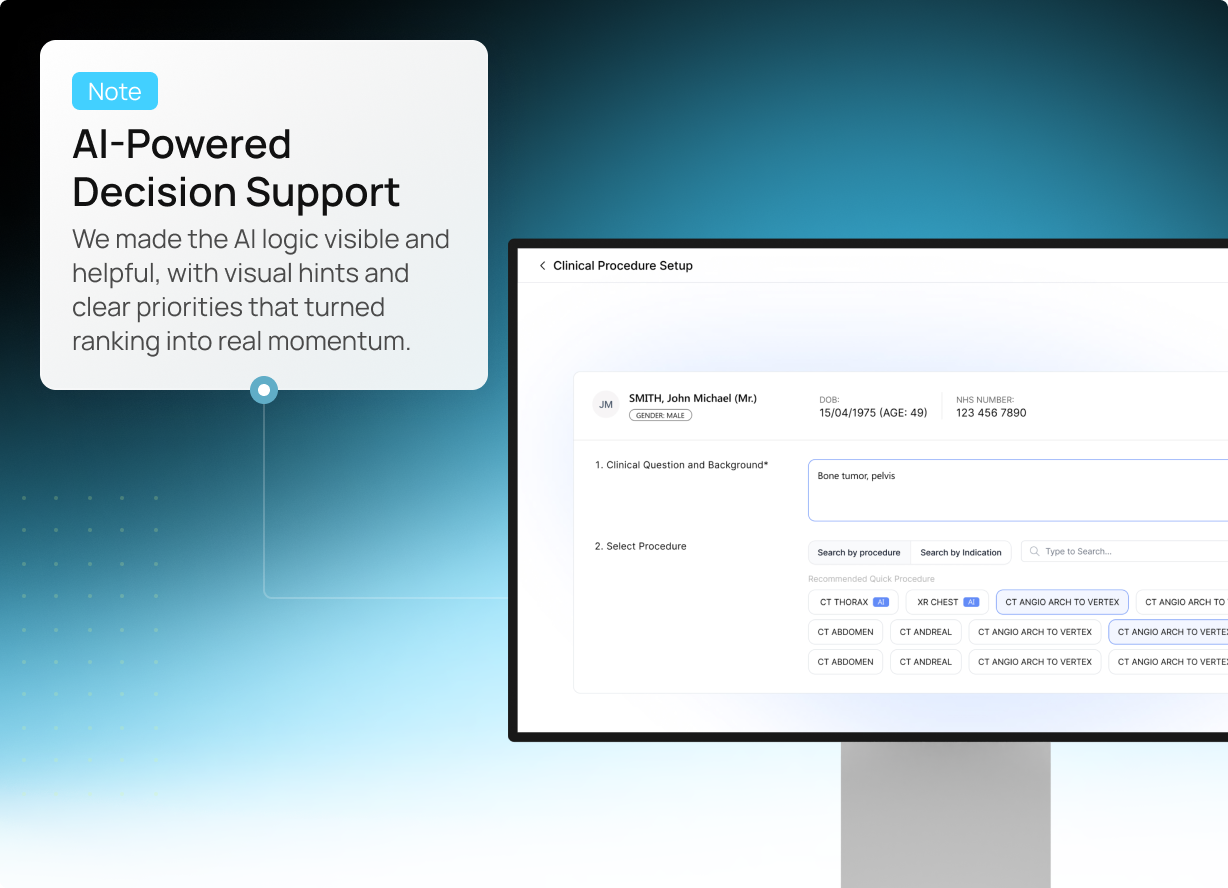Click the blue Note label badge

pos(115,92)
